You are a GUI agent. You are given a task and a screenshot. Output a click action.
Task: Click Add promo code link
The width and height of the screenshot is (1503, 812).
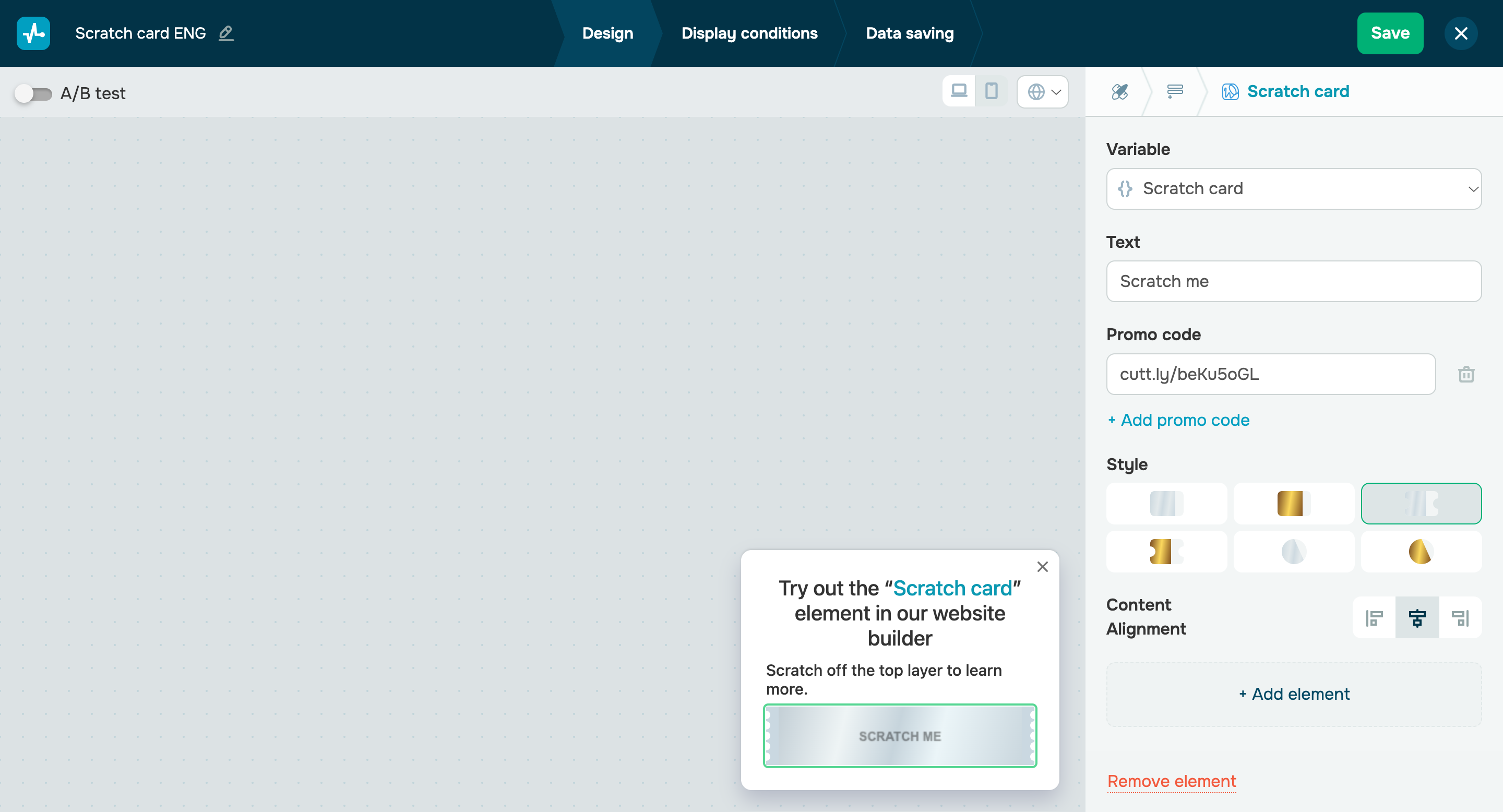pos(1178,420)
